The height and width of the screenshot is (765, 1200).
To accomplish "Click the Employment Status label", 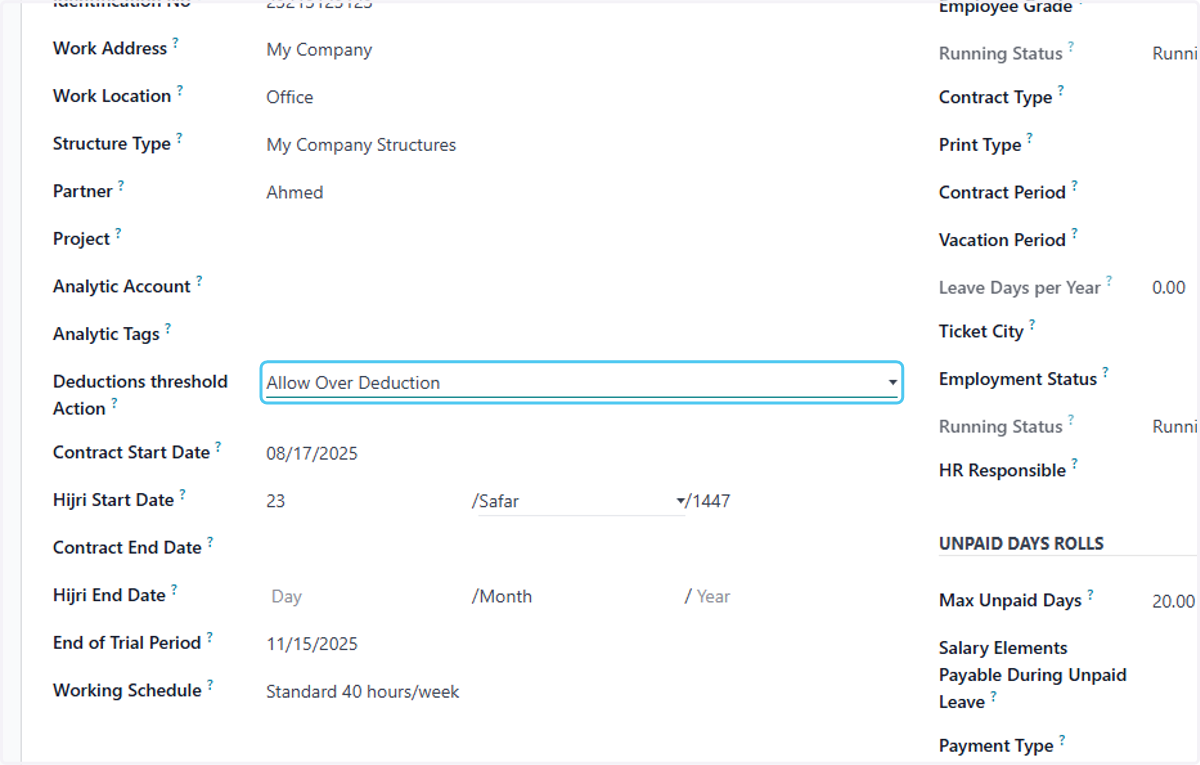I will coord(1018,379).
